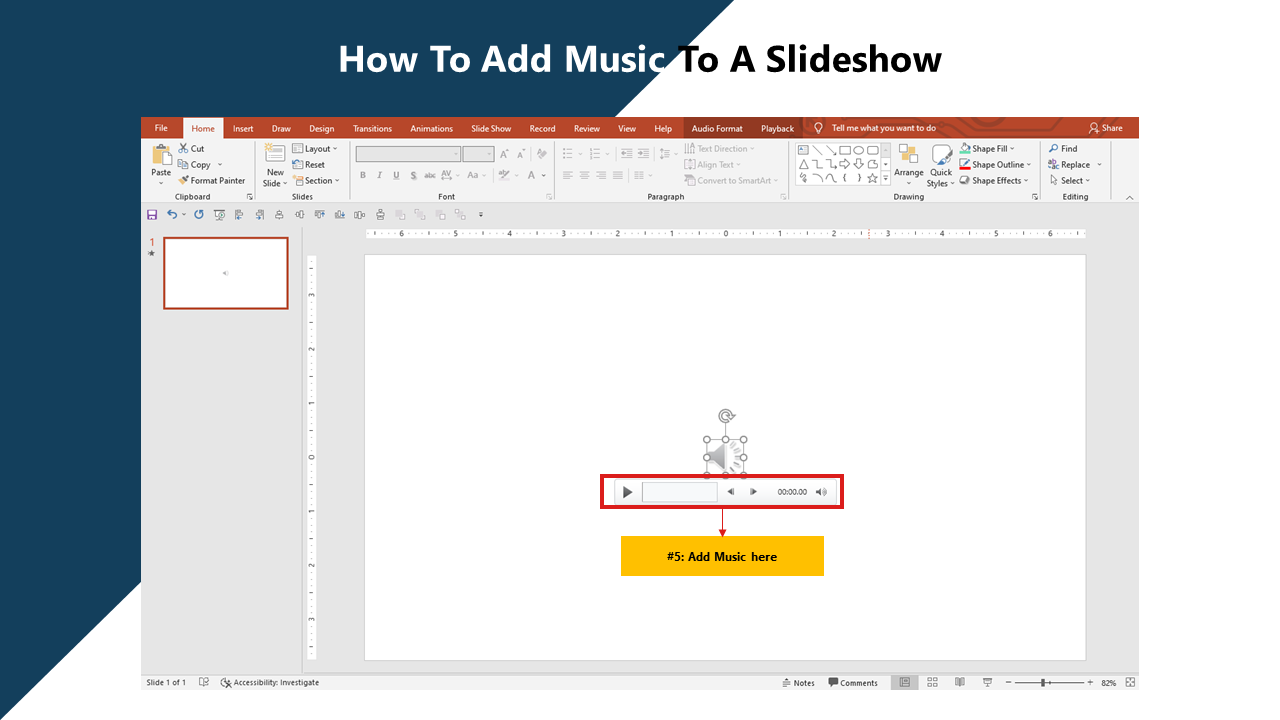Save the presentation from quick access toolbar
The image size is (1280, 720).
[x=152, y=215]
